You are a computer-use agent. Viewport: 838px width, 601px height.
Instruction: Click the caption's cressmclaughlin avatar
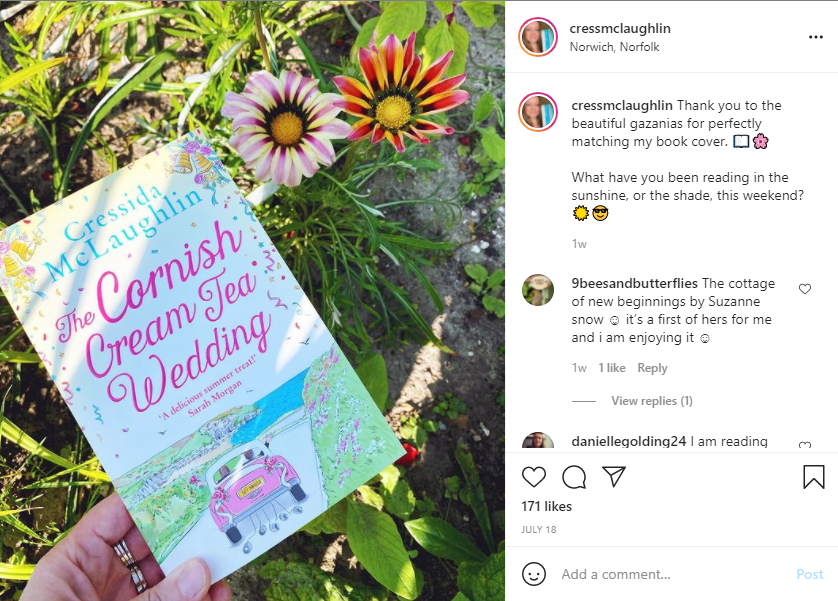coord(538,112)
